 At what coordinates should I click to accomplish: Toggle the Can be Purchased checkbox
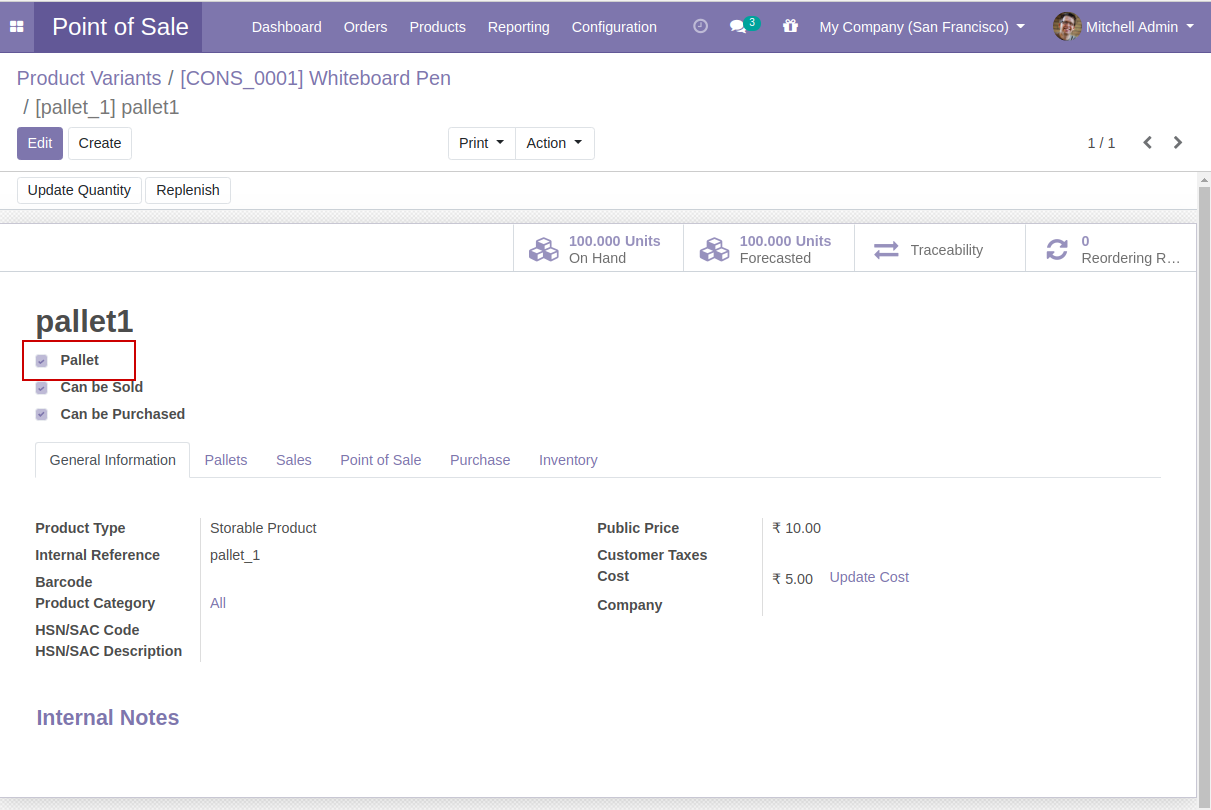tap(41, 414)
